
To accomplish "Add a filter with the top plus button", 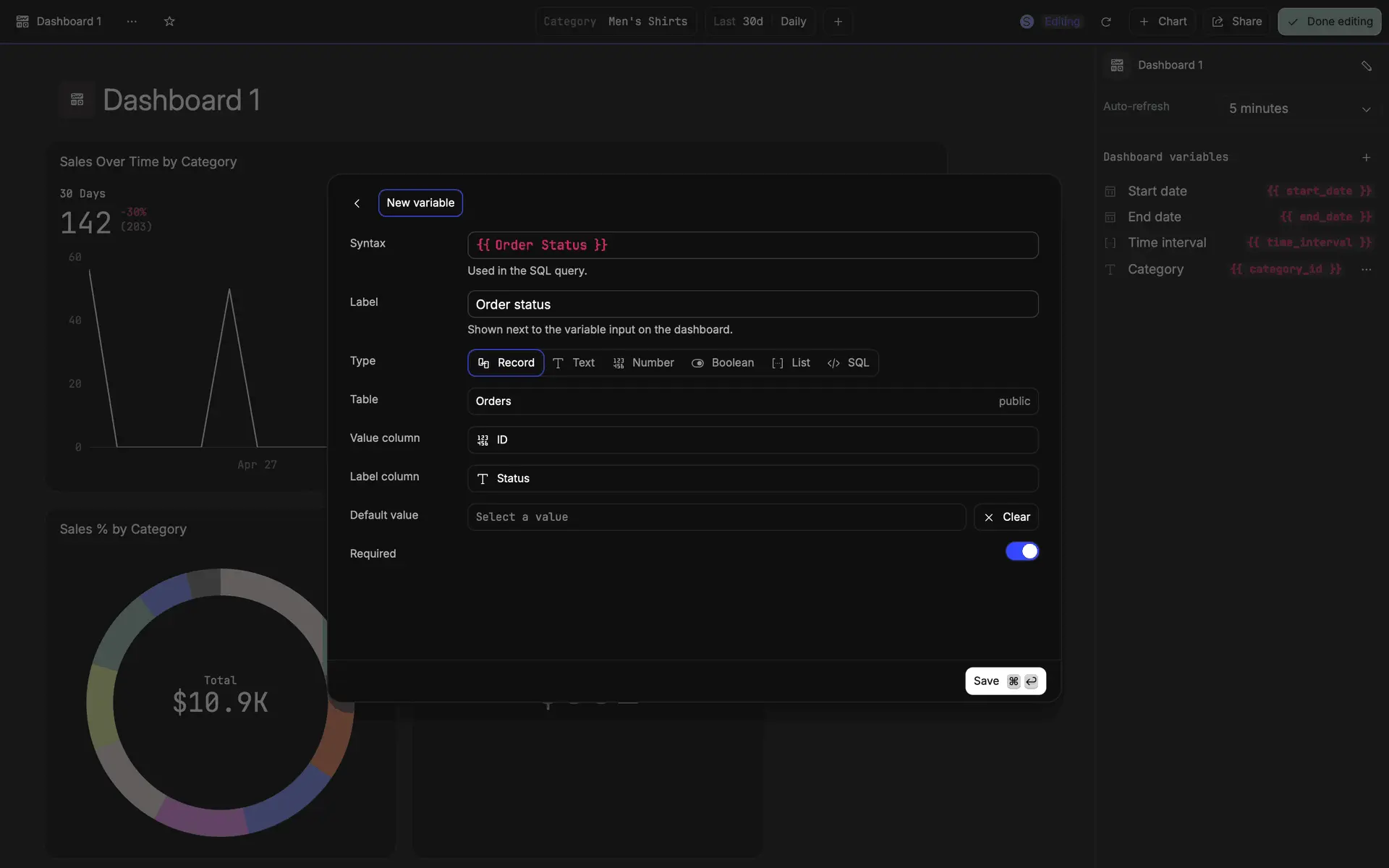I will [838, 22].
